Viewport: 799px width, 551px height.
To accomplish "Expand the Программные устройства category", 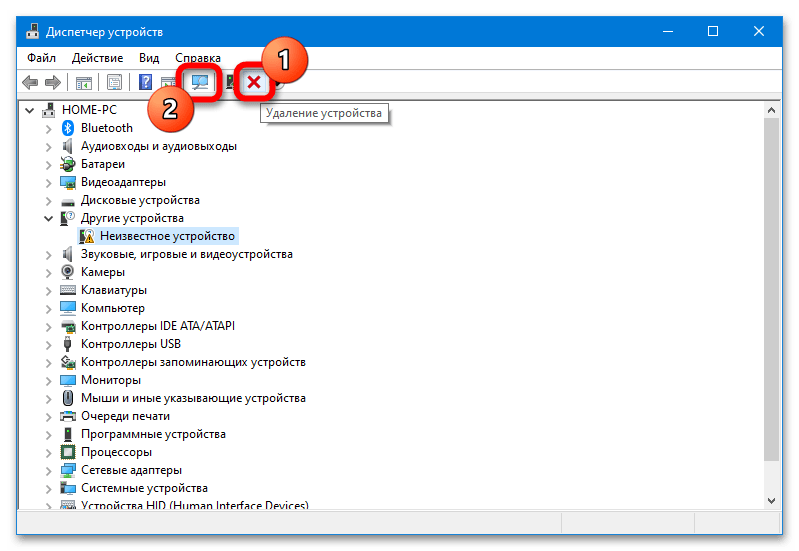I will (48, 434).
